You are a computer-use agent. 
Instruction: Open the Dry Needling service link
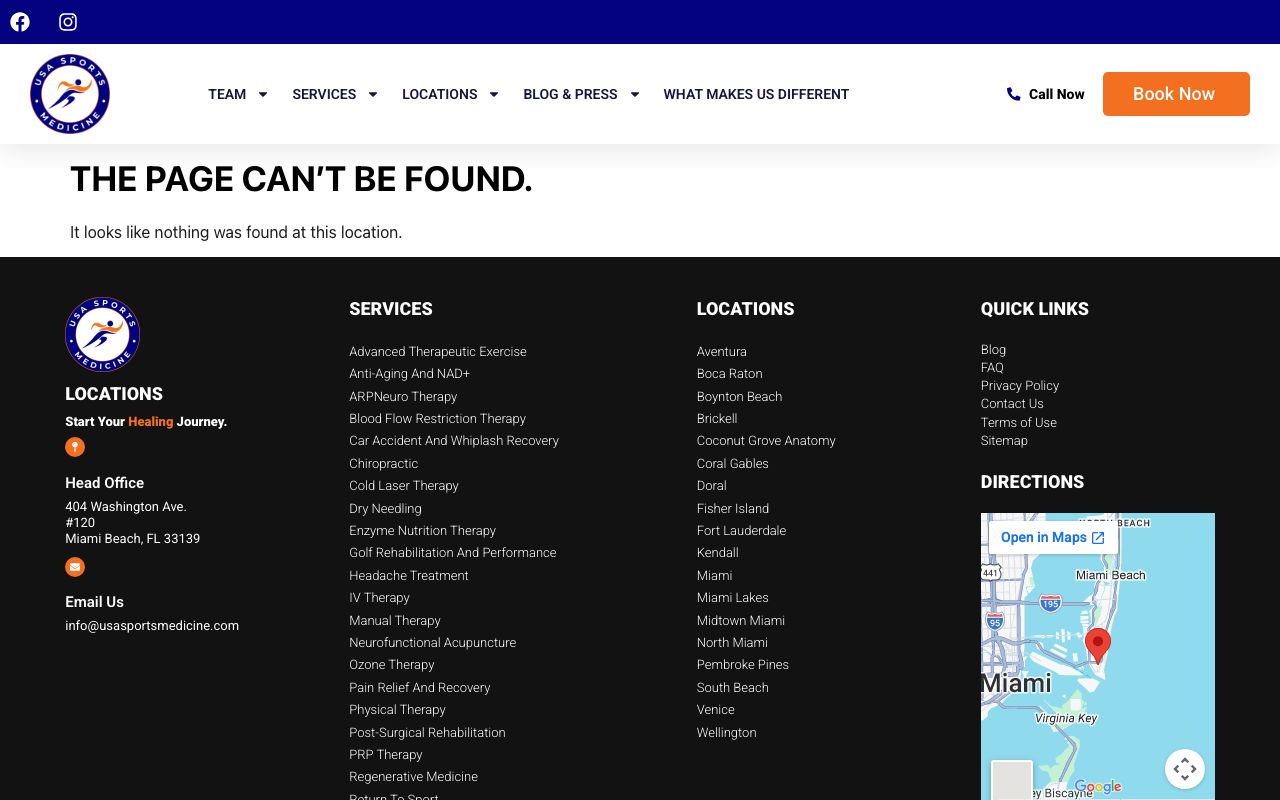(385, 508)
